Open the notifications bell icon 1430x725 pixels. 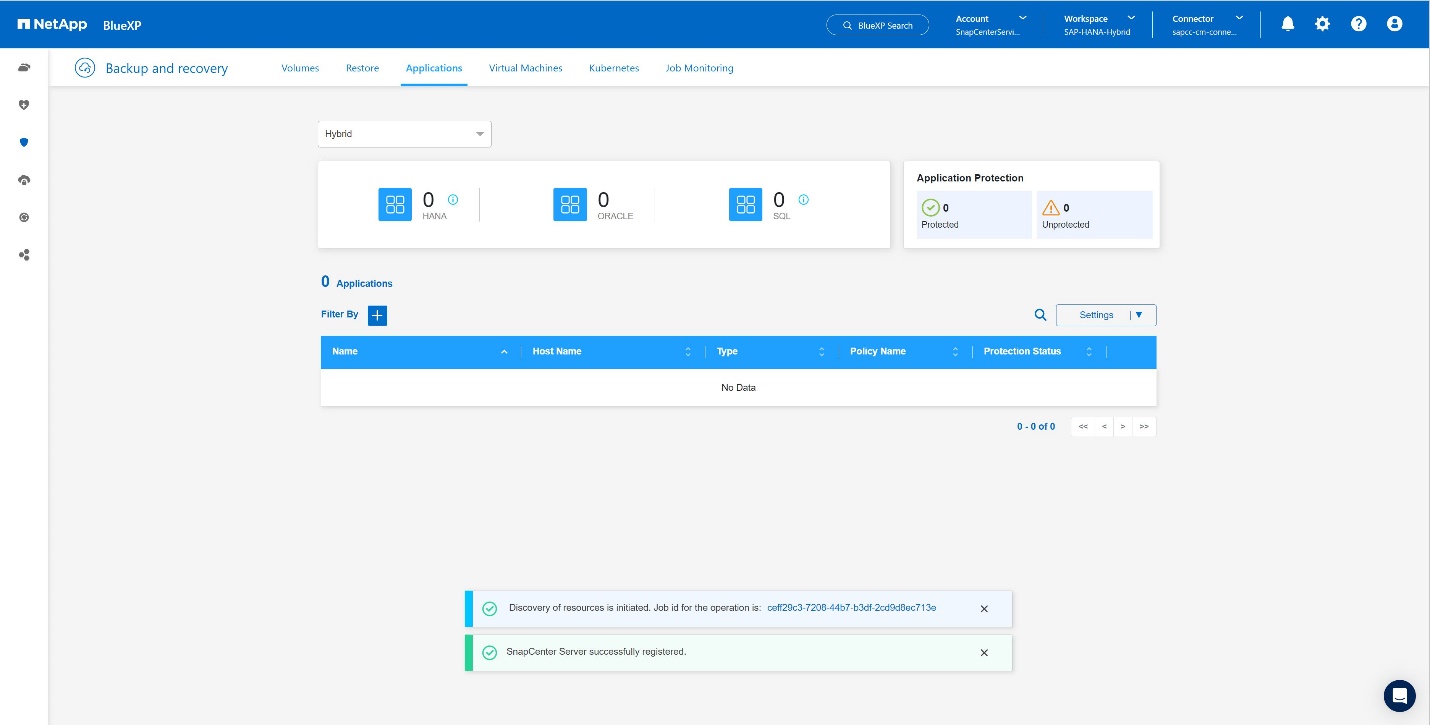(1287, 24)
